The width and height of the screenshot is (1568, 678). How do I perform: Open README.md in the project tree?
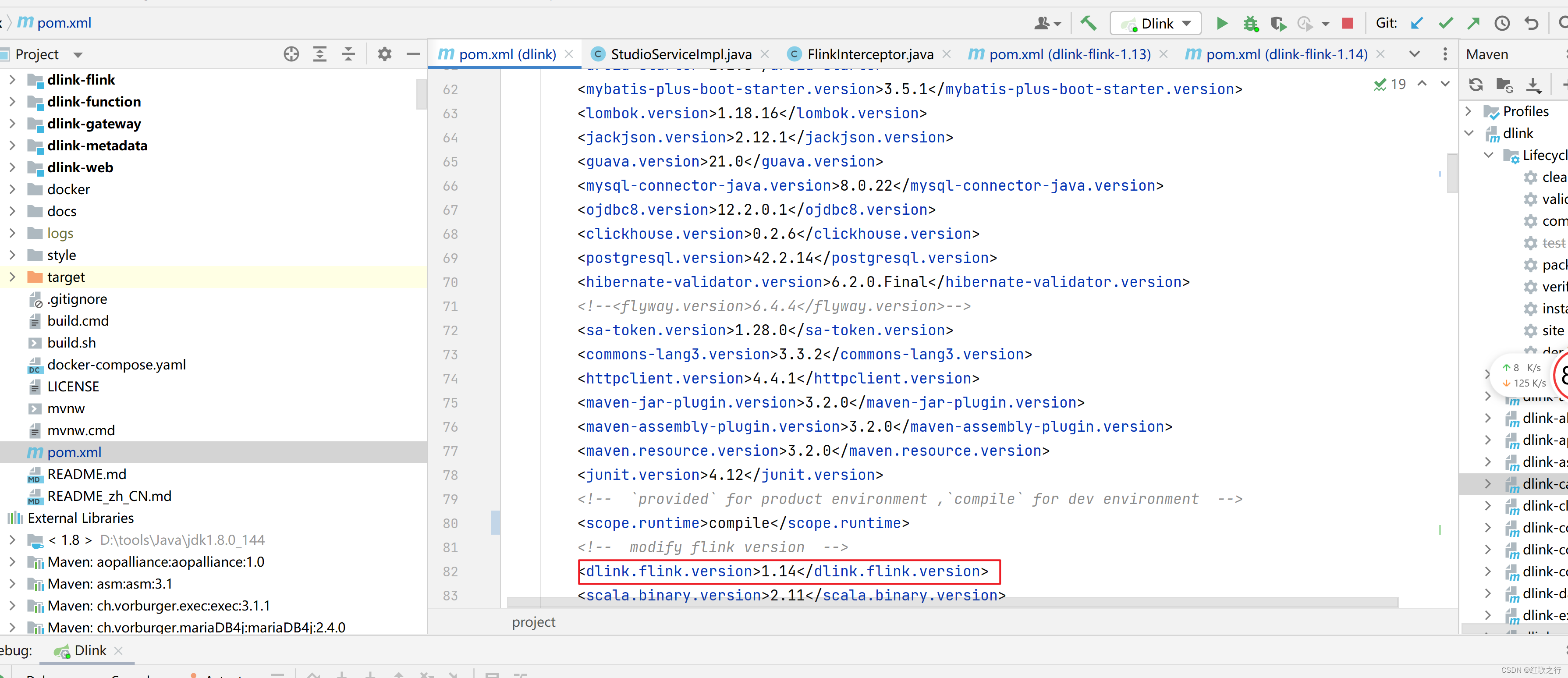[86, 474]
